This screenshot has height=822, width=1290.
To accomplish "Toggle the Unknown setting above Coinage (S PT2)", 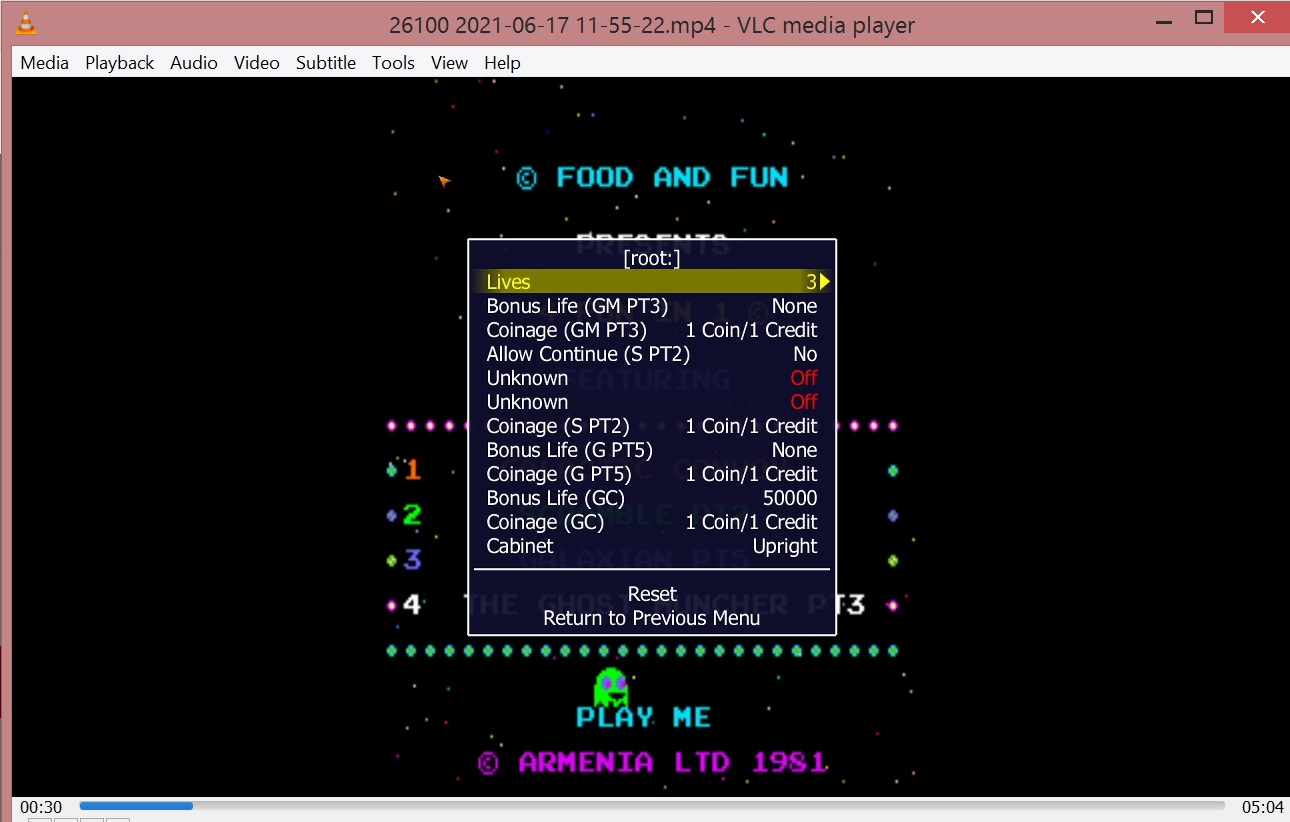I will tap(651, 402).
